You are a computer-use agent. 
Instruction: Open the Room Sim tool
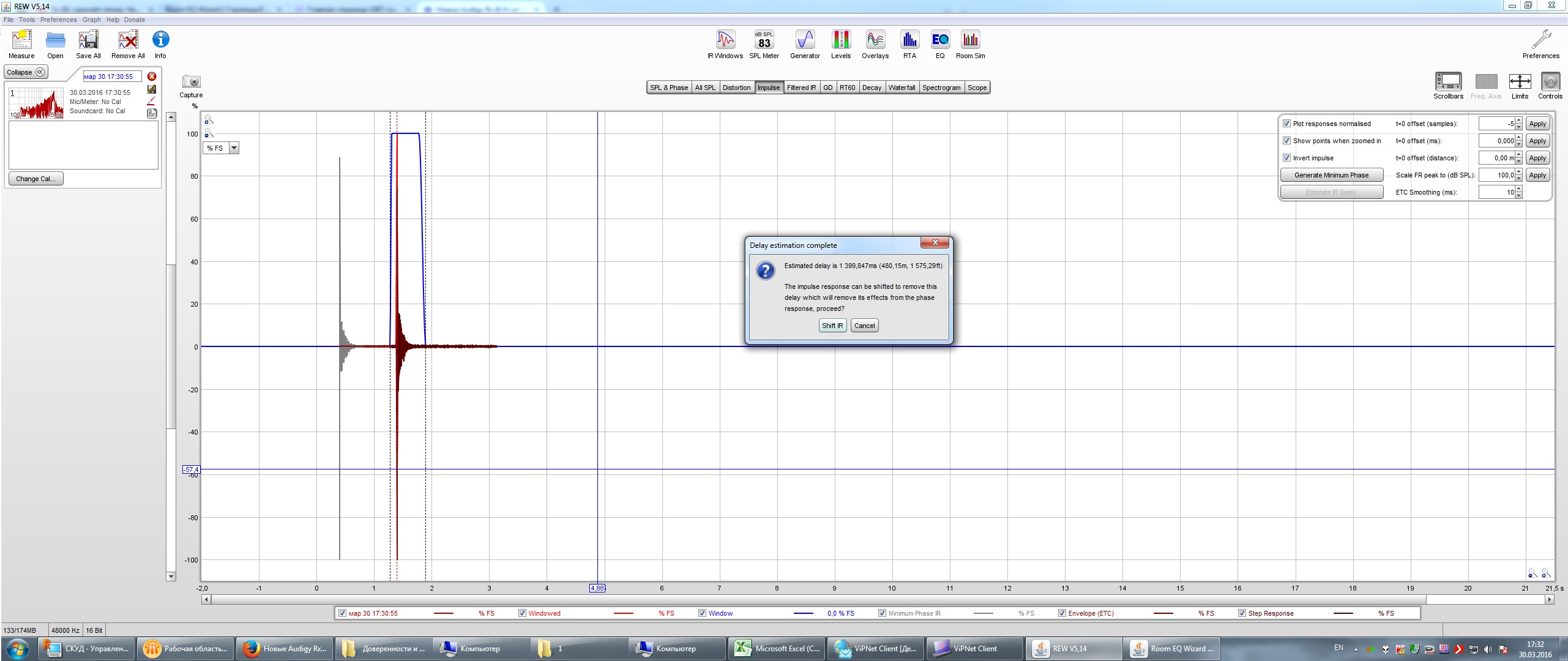coord(970,40)
